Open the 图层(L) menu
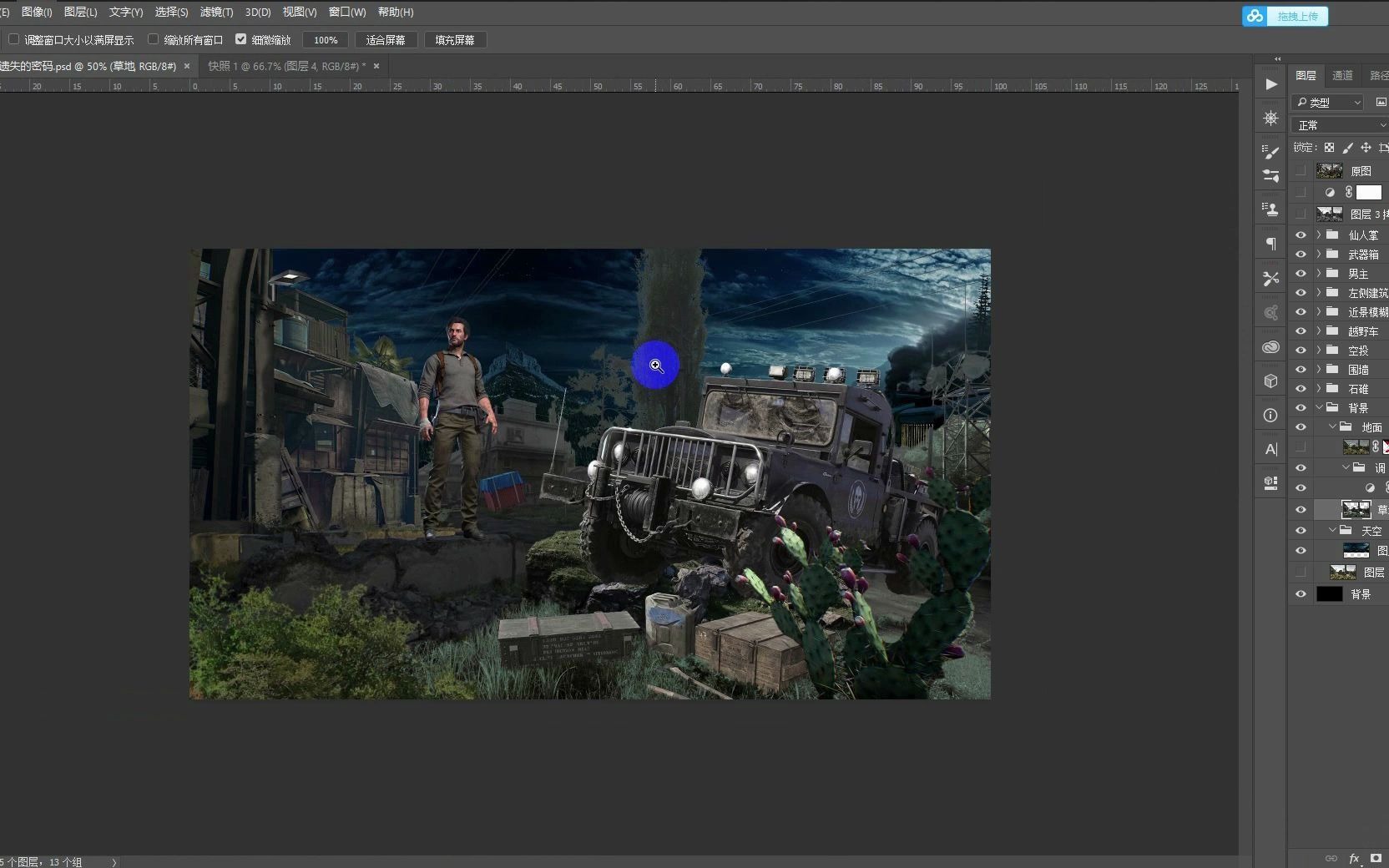The width and height of the screenshot is (1389, 868). coord(80,12)
